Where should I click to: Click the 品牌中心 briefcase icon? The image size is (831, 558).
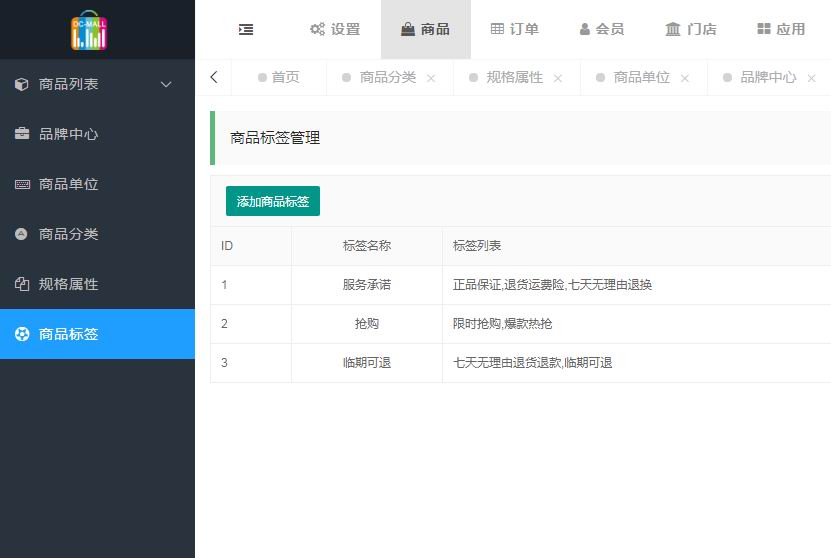(22, 134)
